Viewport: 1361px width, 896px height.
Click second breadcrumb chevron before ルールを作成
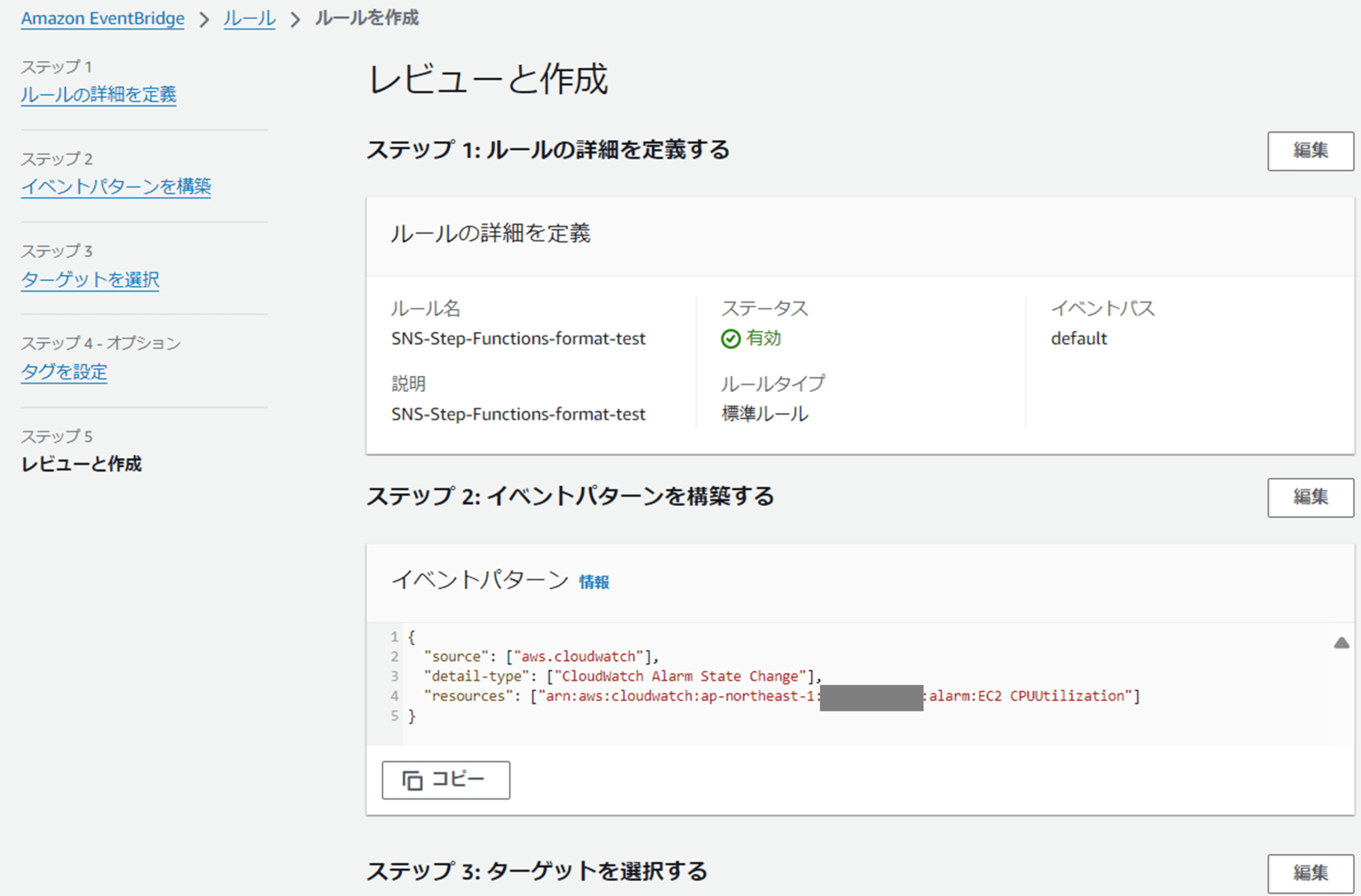[x=295, y=19]
